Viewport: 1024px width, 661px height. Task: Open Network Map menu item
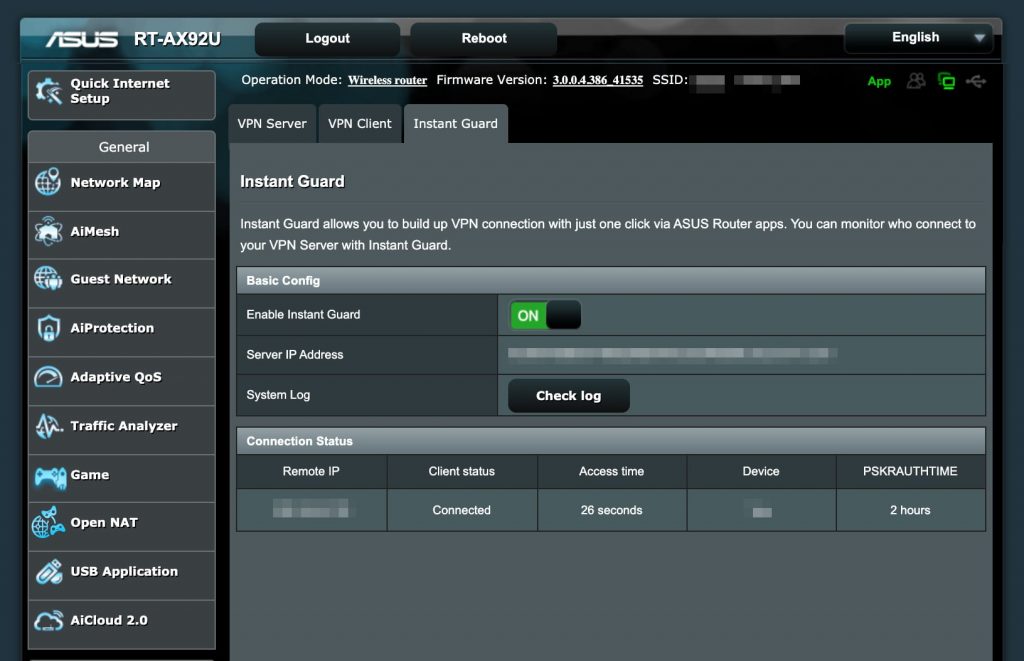coord(121,187)
